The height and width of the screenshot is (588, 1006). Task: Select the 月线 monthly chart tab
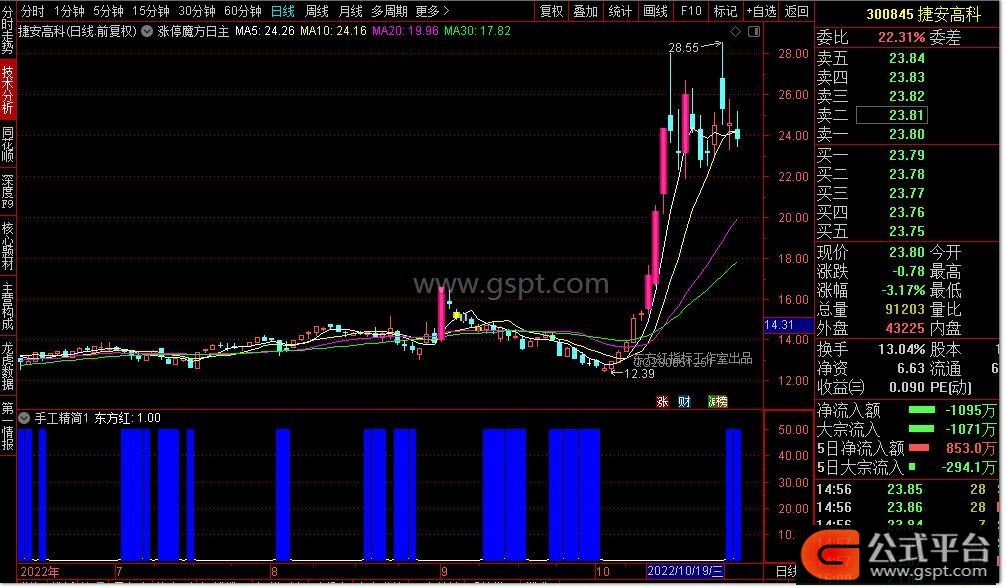pos(350,11)
